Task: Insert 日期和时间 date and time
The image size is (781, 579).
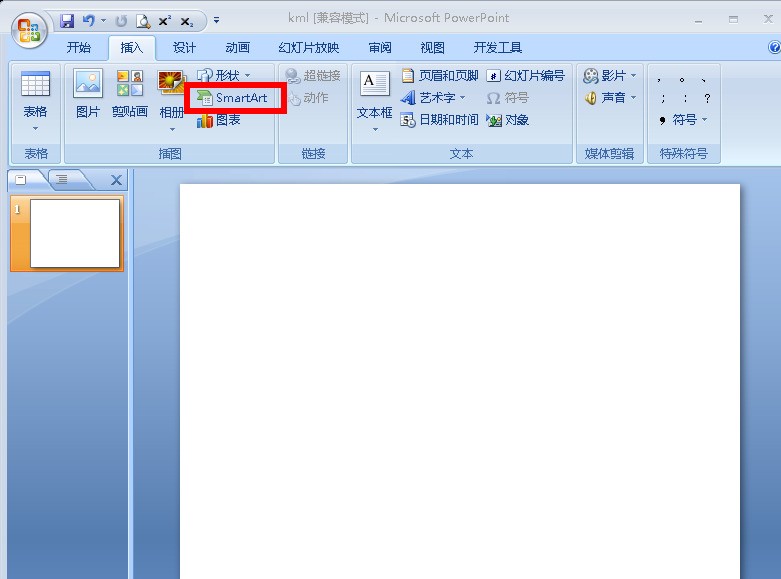Action: pos(439,120)
